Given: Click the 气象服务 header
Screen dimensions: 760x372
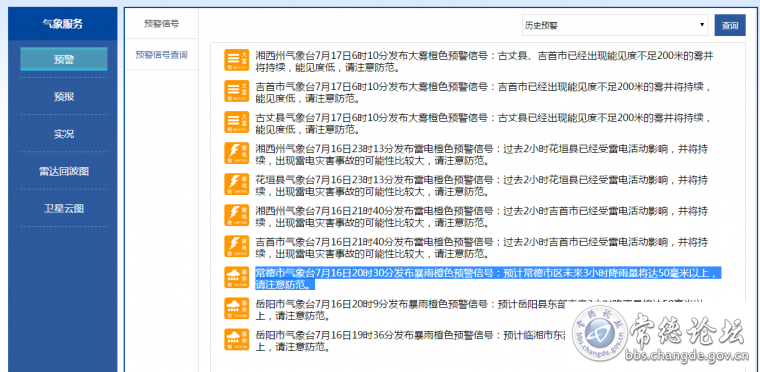Looking at the screenshot, I should pyautogui.click(x=63, y=23).
